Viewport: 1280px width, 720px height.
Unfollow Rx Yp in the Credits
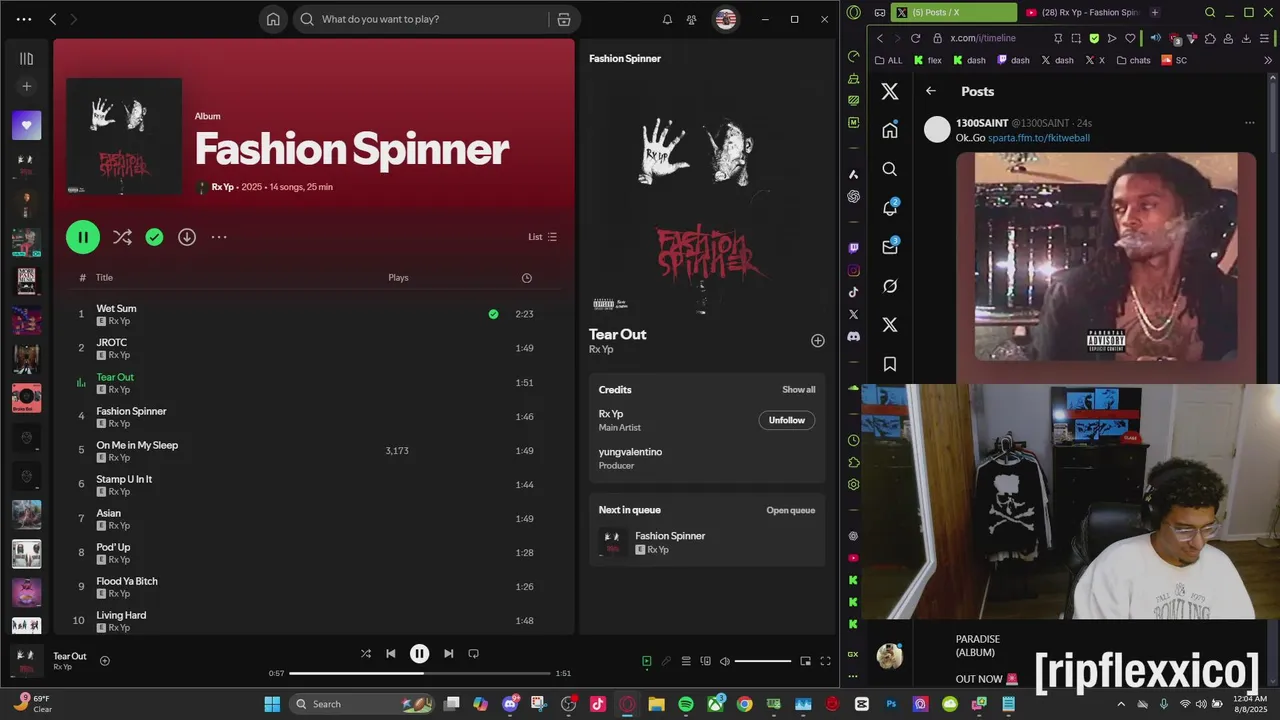click(787, 420)
